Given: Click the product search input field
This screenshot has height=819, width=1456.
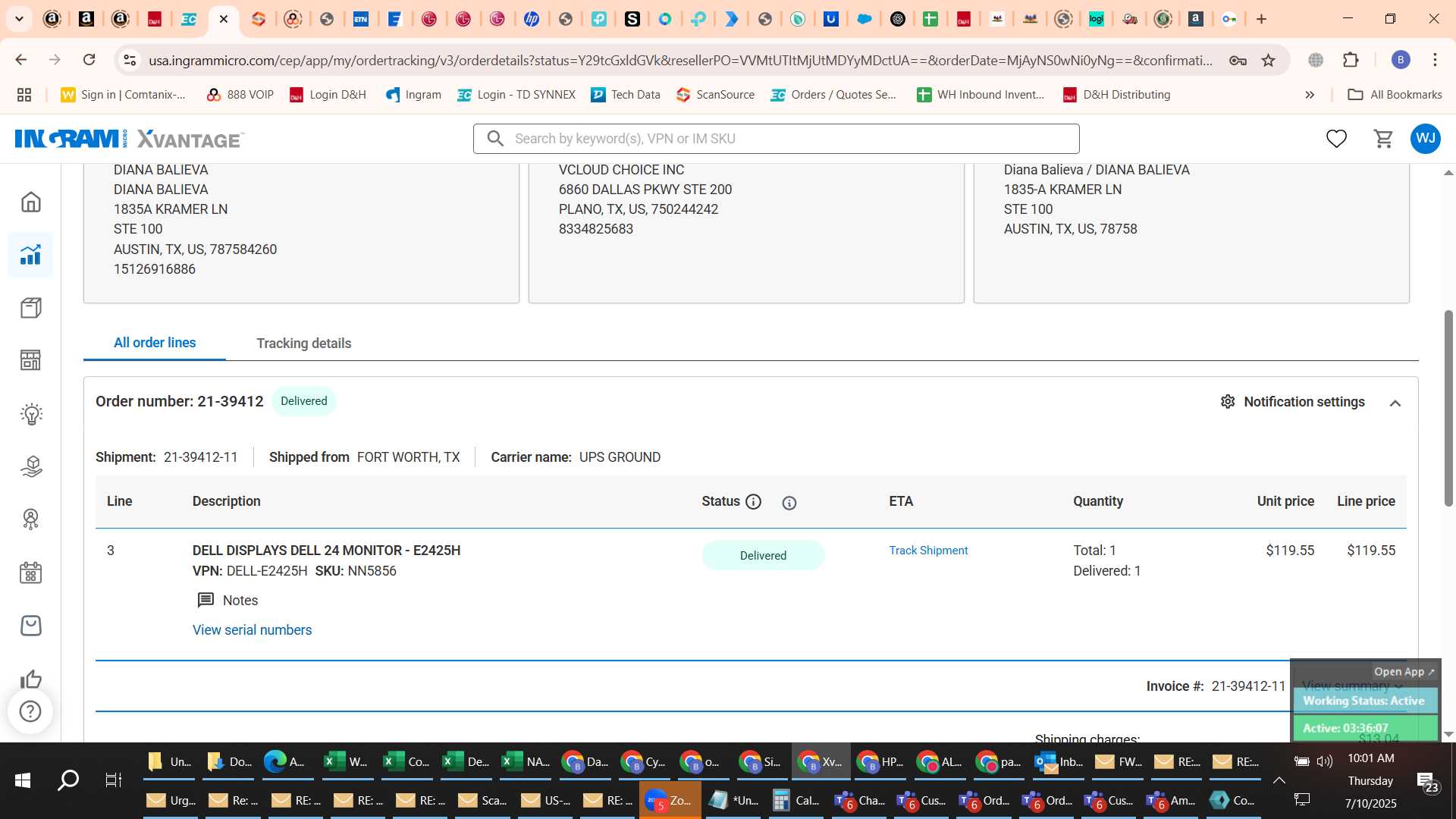Looking at the screenshot, I should point(777,139).
